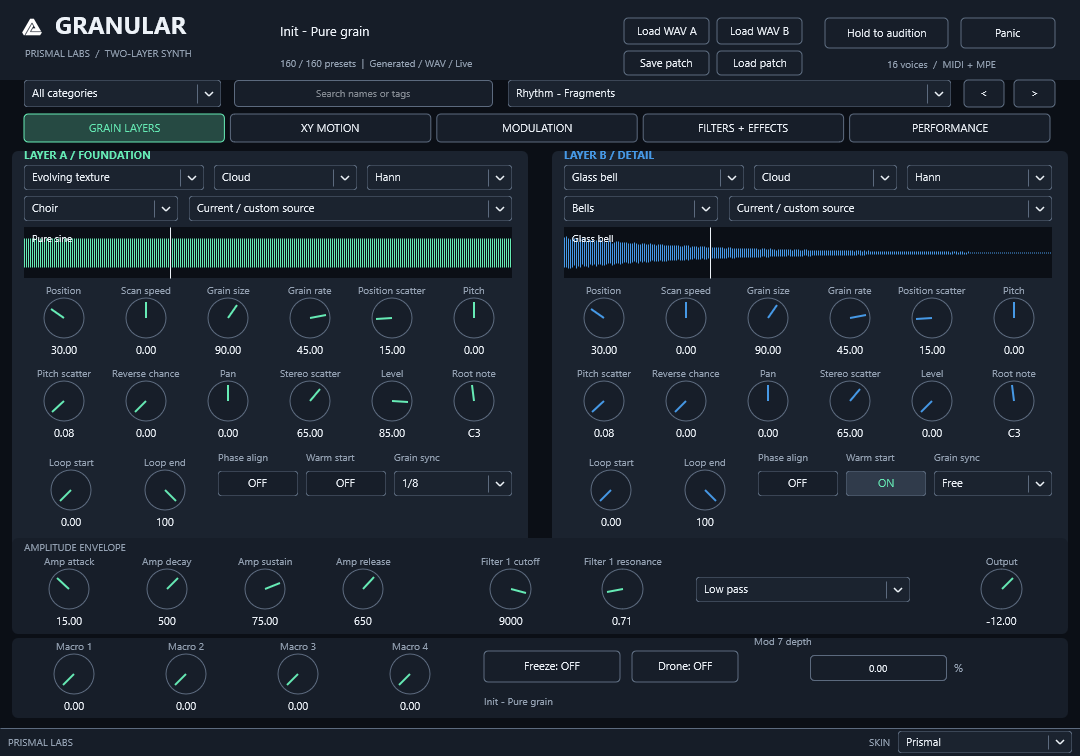
Task: Click the Filter 1 resonance knob
Action: 622,589
